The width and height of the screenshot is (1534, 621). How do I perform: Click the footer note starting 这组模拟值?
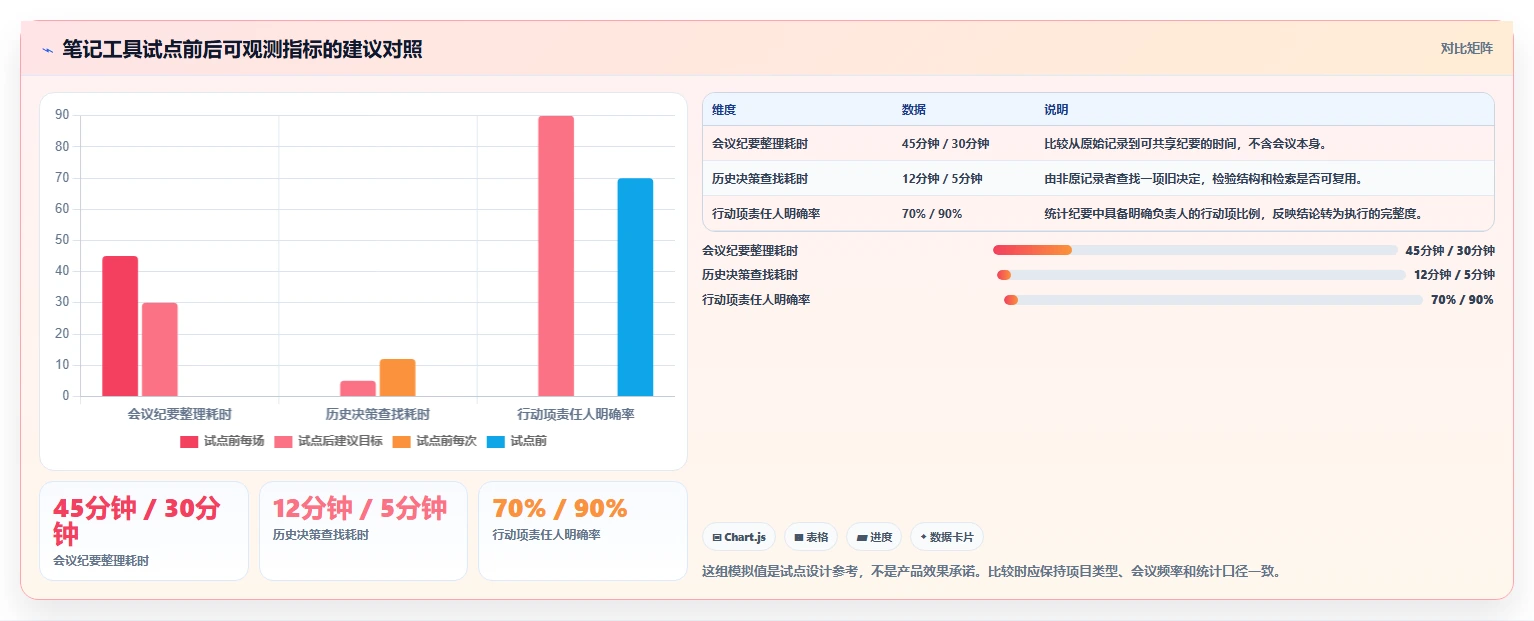tap(992, 572)
